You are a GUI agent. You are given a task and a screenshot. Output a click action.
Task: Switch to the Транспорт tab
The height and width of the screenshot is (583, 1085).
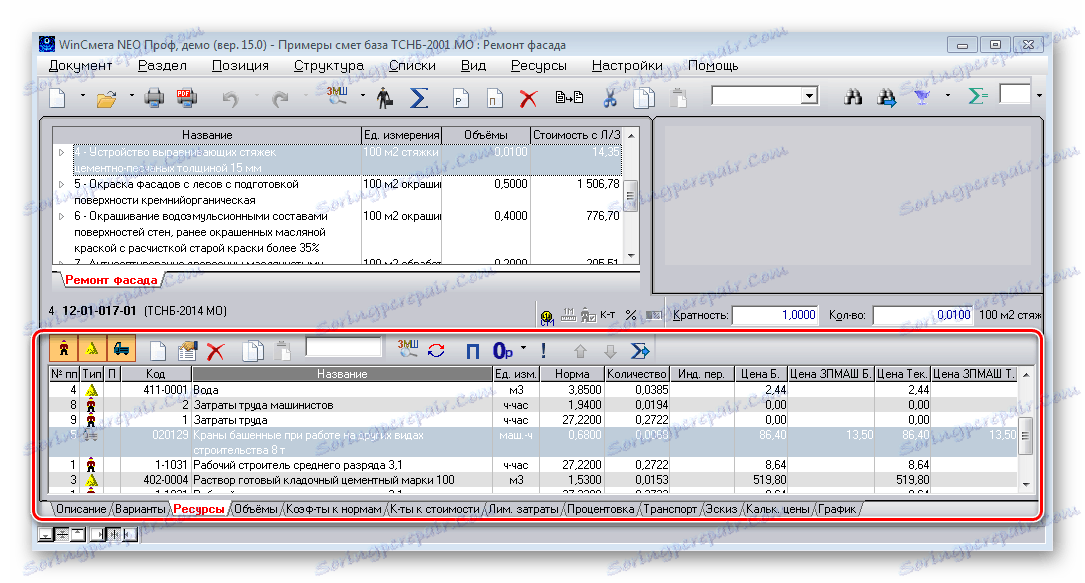click(671, 509)
